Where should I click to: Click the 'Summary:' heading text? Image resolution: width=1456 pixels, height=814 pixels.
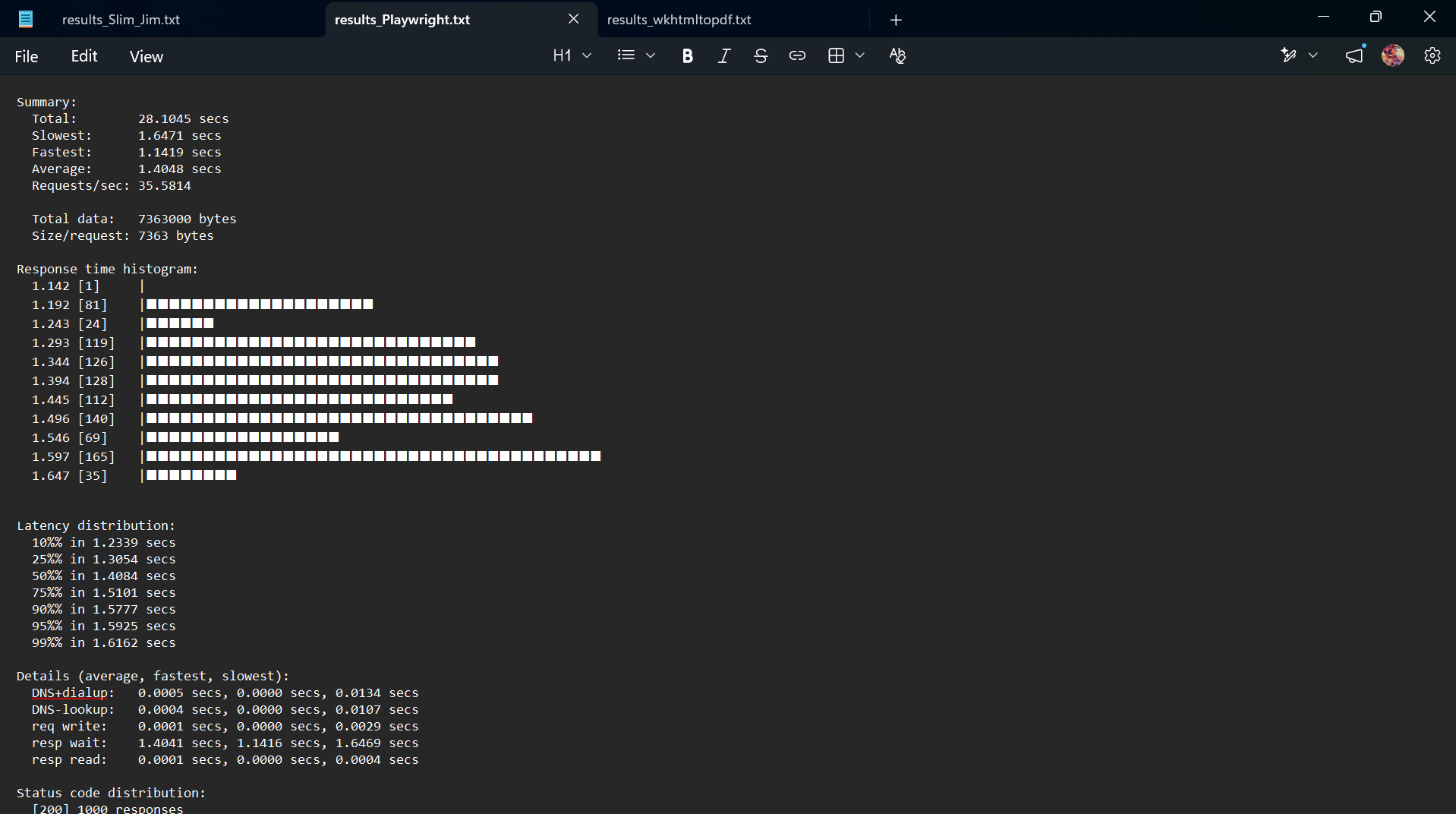[46, 102]
